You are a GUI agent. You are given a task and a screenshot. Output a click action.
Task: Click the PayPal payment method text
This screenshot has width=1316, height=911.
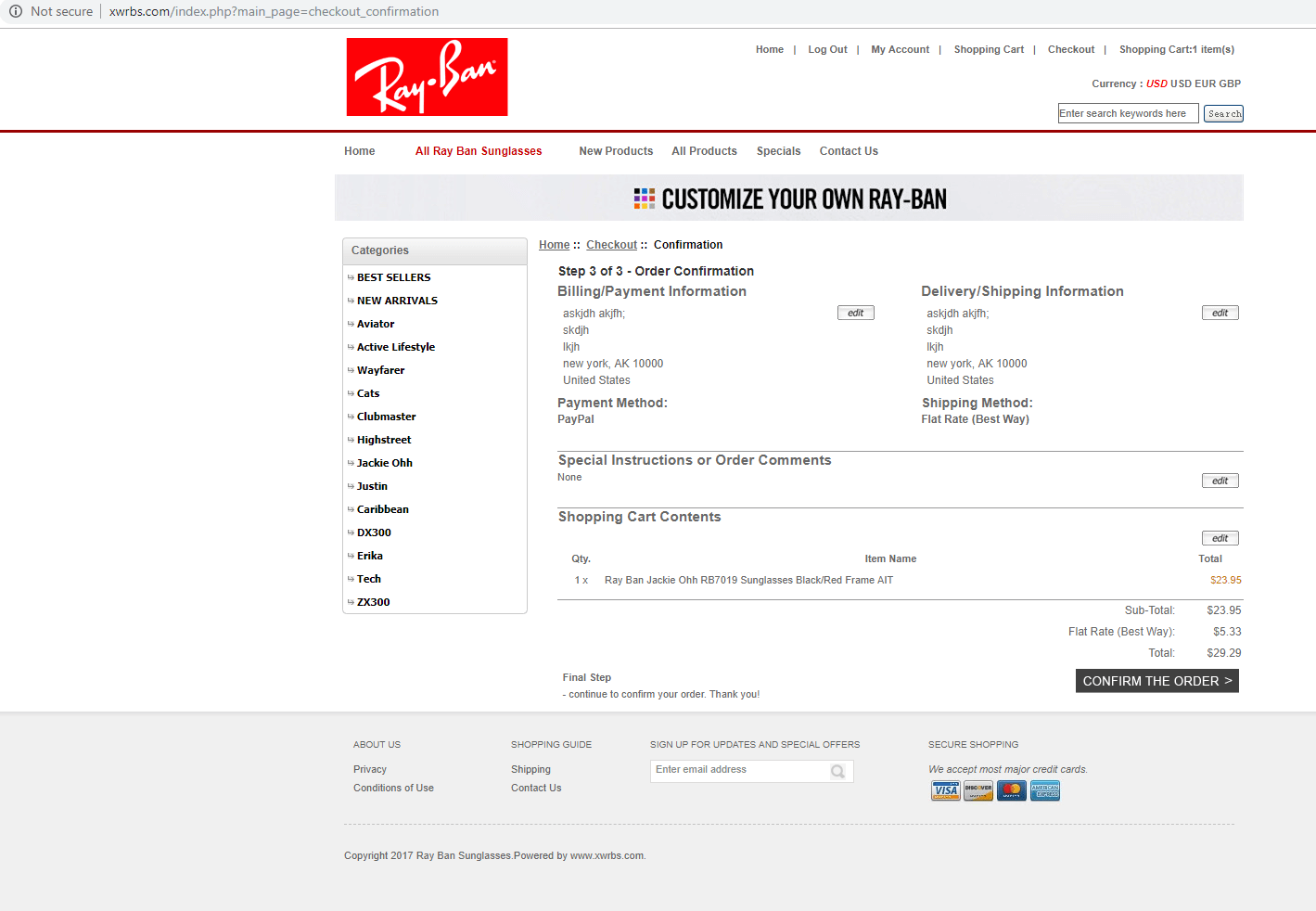pyautogui.click(x=576, y=419)
